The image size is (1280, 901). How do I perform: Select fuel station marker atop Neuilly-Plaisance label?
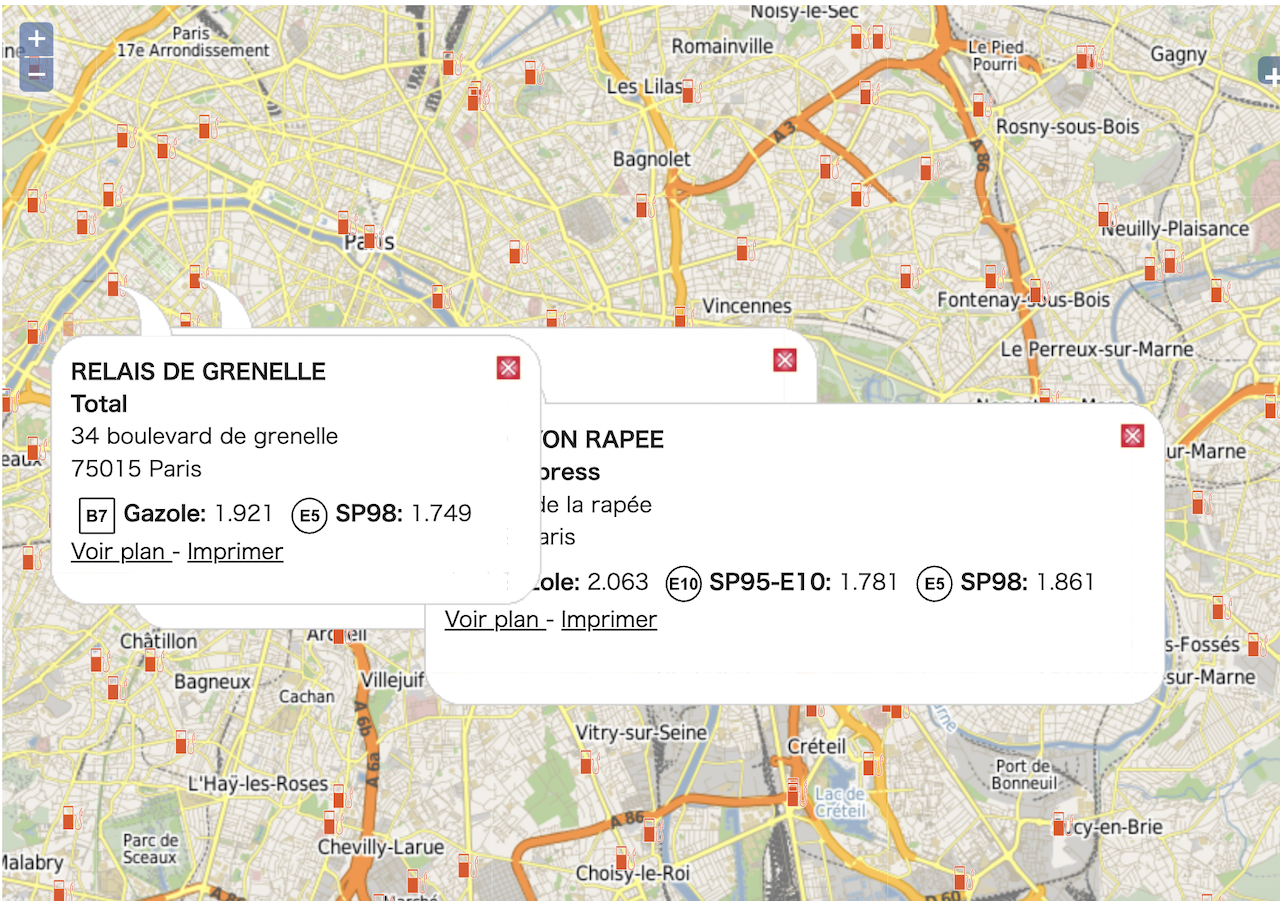coord(1106,215)
